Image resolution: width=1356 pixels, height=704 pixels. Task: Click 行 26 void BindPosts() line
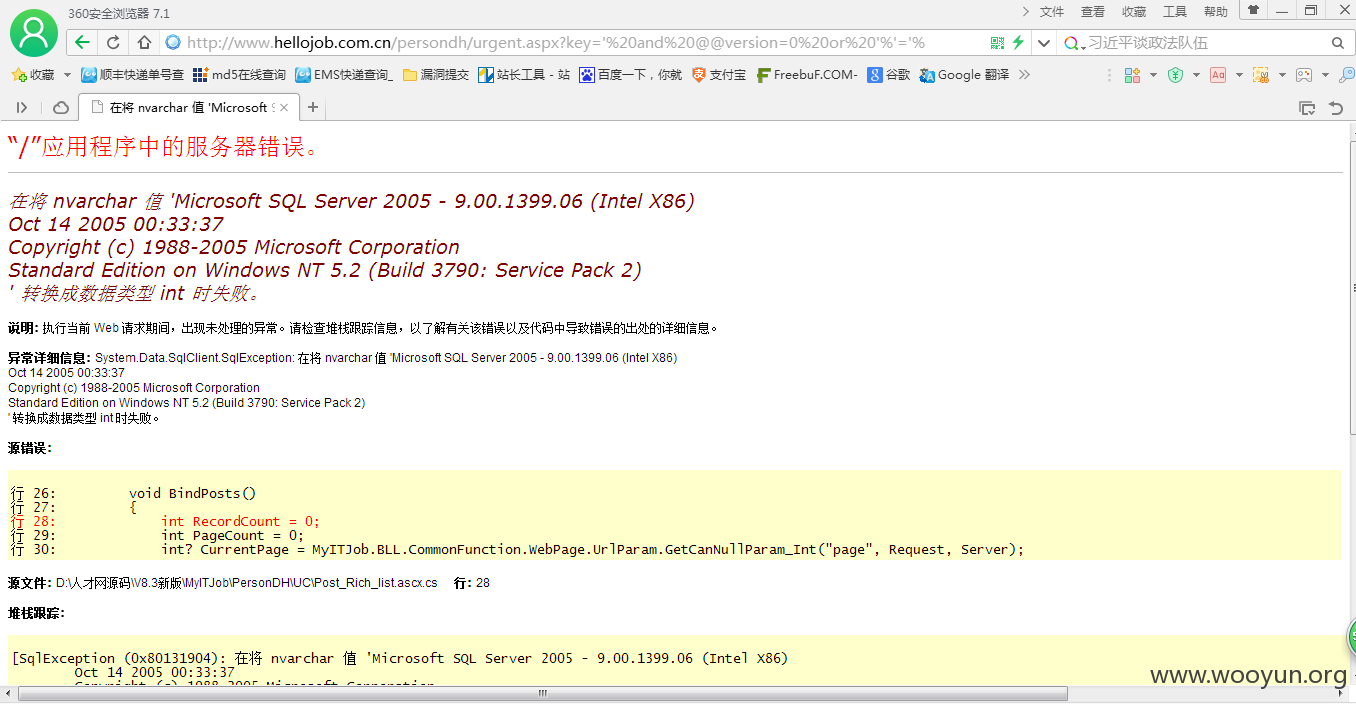click(x=134, y=493)
